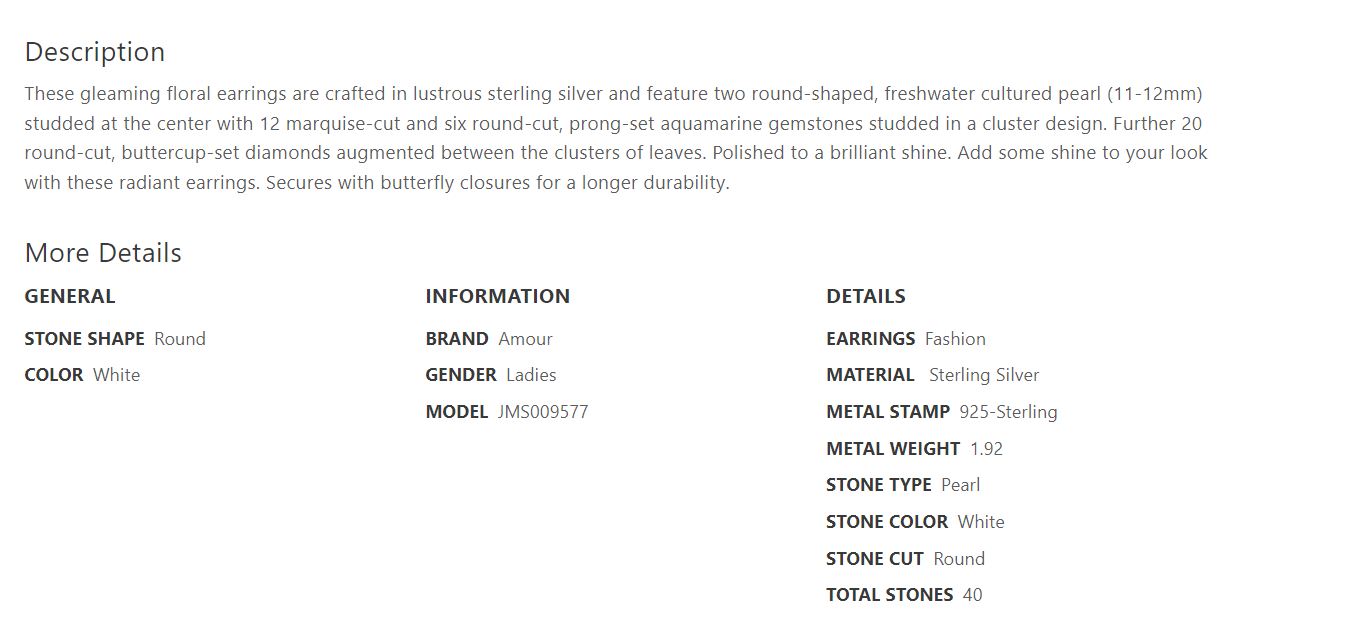Click the GENDER label
This screenshot has width=1353, height=638.
pyautogui.click(x=461, y=375)
